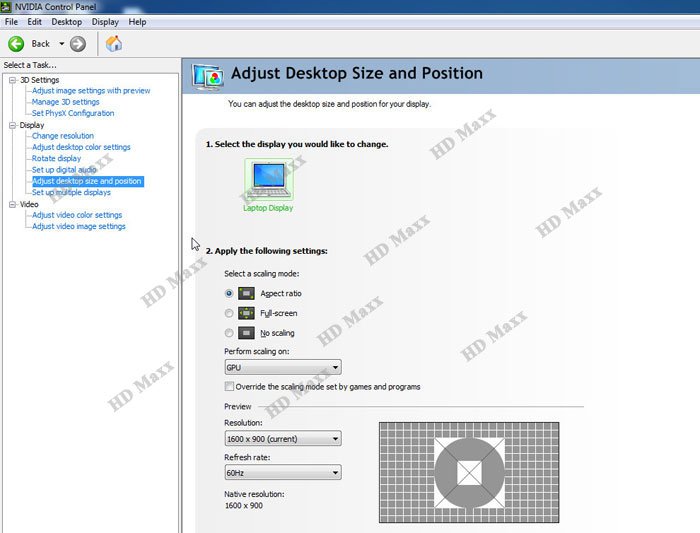The height and width of the screenshot is (533, 700).
Task: Collapse the 3D Settings tree node
Action: pos(13,80)
